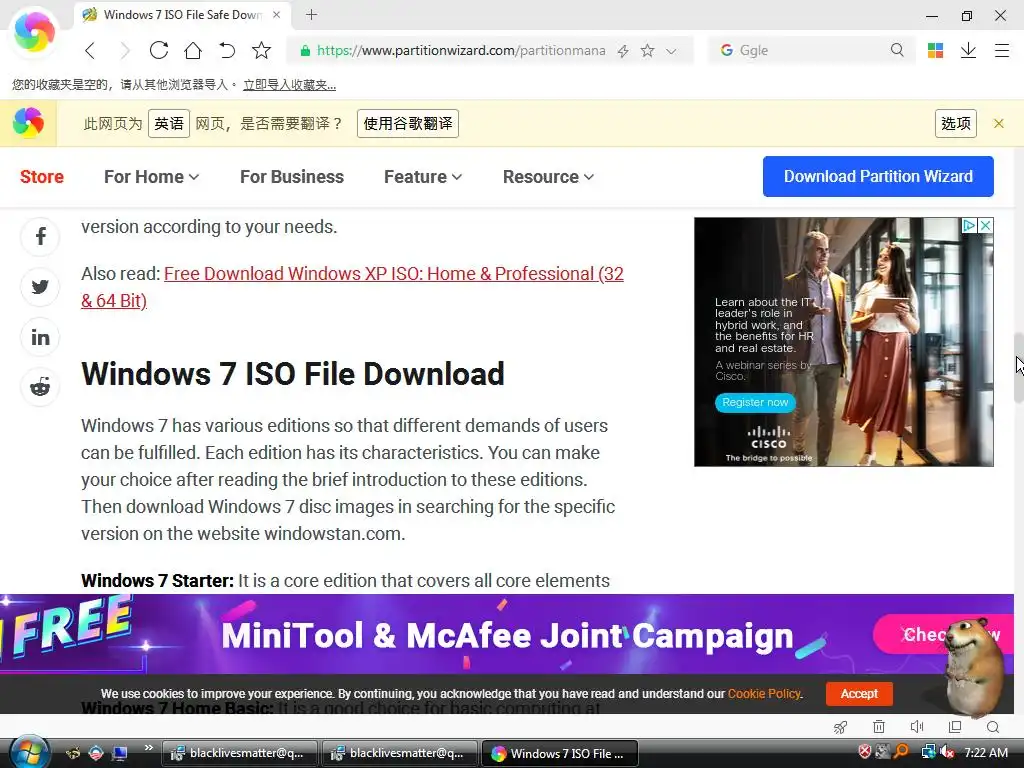Click the rocket accelerator status icon
This screenshot has width=1024, height=768.
pos(840,727)
